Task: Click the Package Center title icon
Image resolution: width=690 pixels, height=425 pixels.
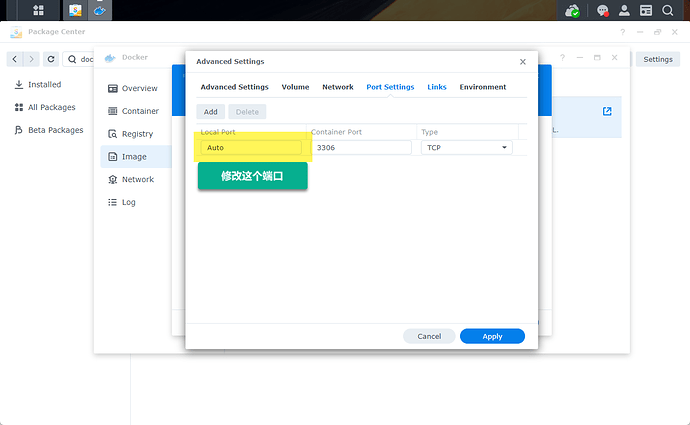Action: (16, 32)
